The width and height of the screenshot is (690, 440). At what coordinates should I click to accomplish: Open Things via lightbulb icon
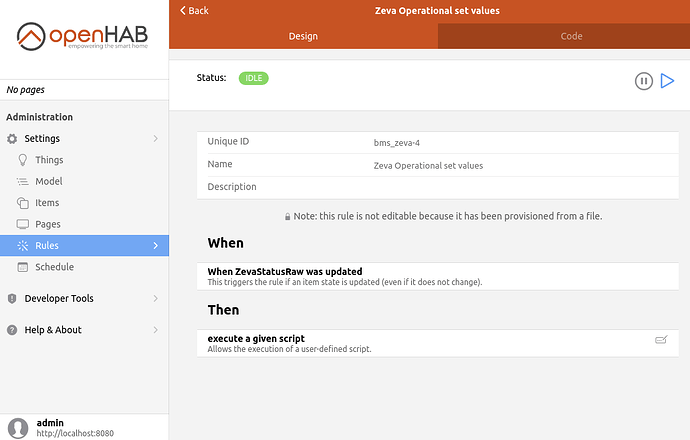click(x=24, y=160)
